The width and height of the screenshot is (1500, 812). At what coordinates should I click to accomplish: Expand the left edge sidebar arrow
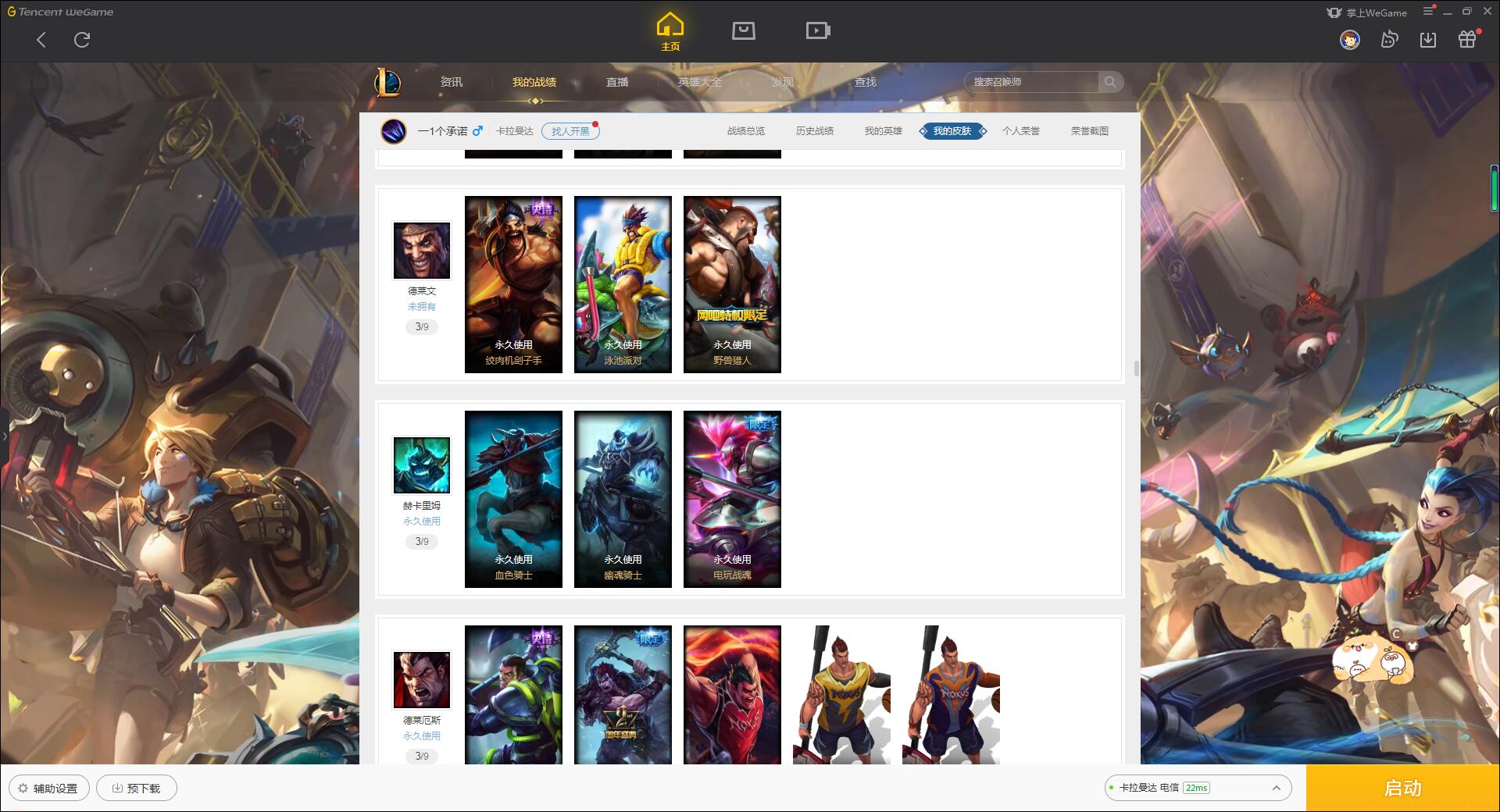(x=4, y=436)
